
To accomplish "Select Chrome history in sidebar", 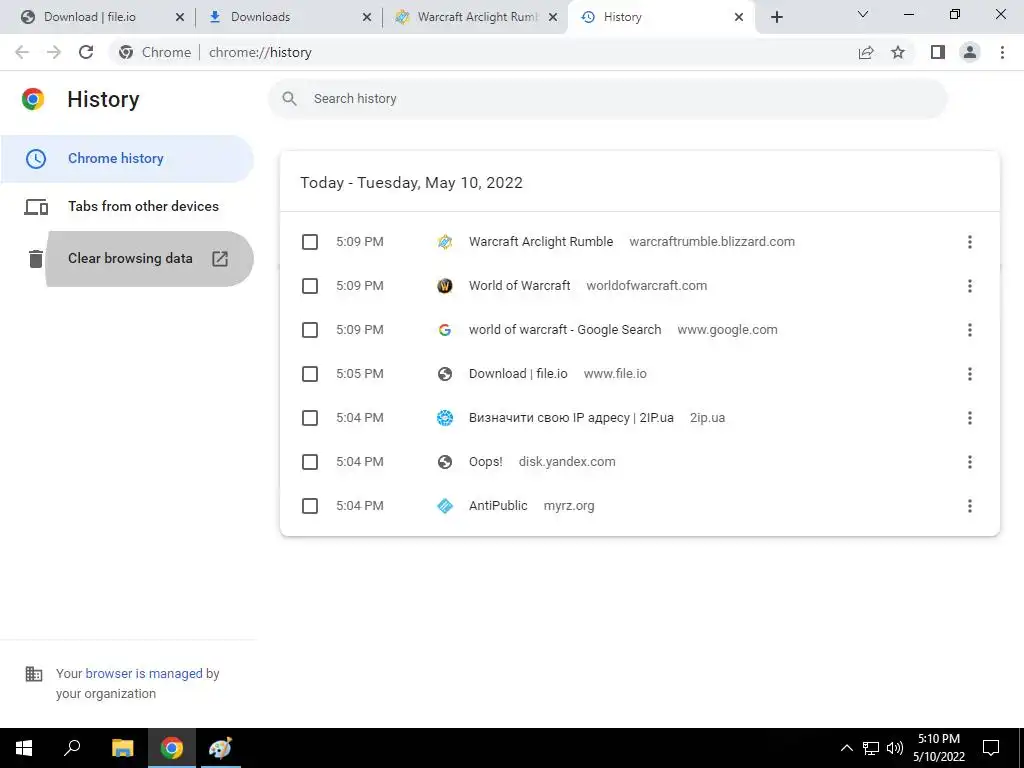I will click(127, 159).
